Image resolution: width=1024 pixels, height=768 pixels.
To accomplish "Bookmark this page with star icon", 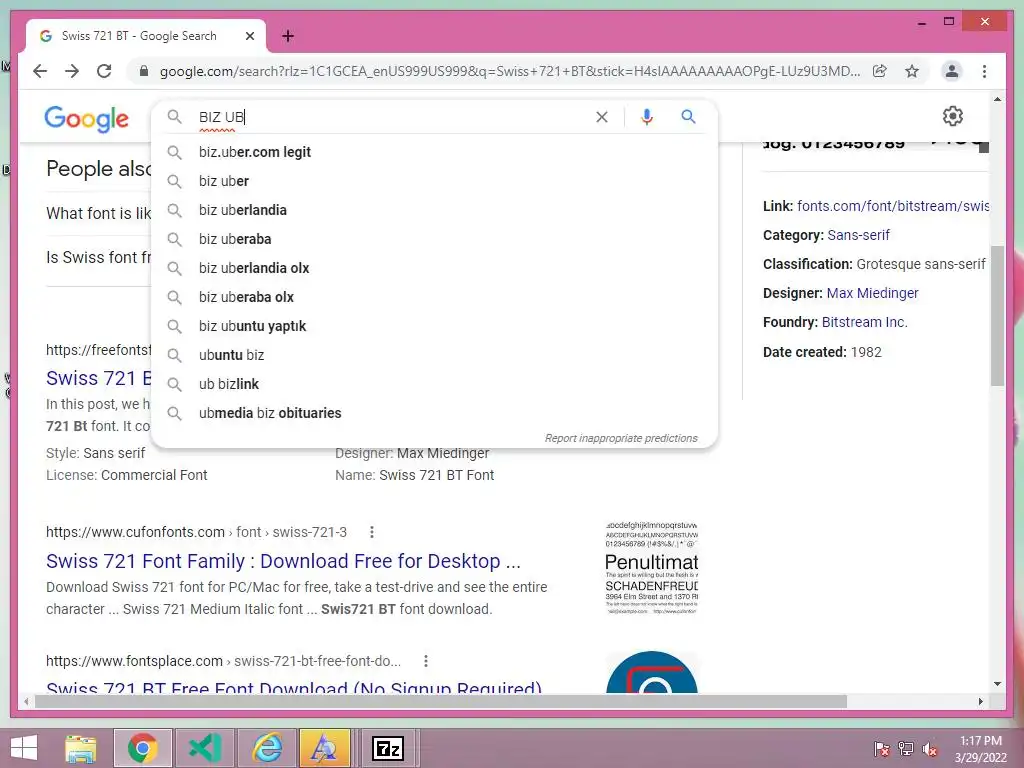I will [x=912, y=71].
